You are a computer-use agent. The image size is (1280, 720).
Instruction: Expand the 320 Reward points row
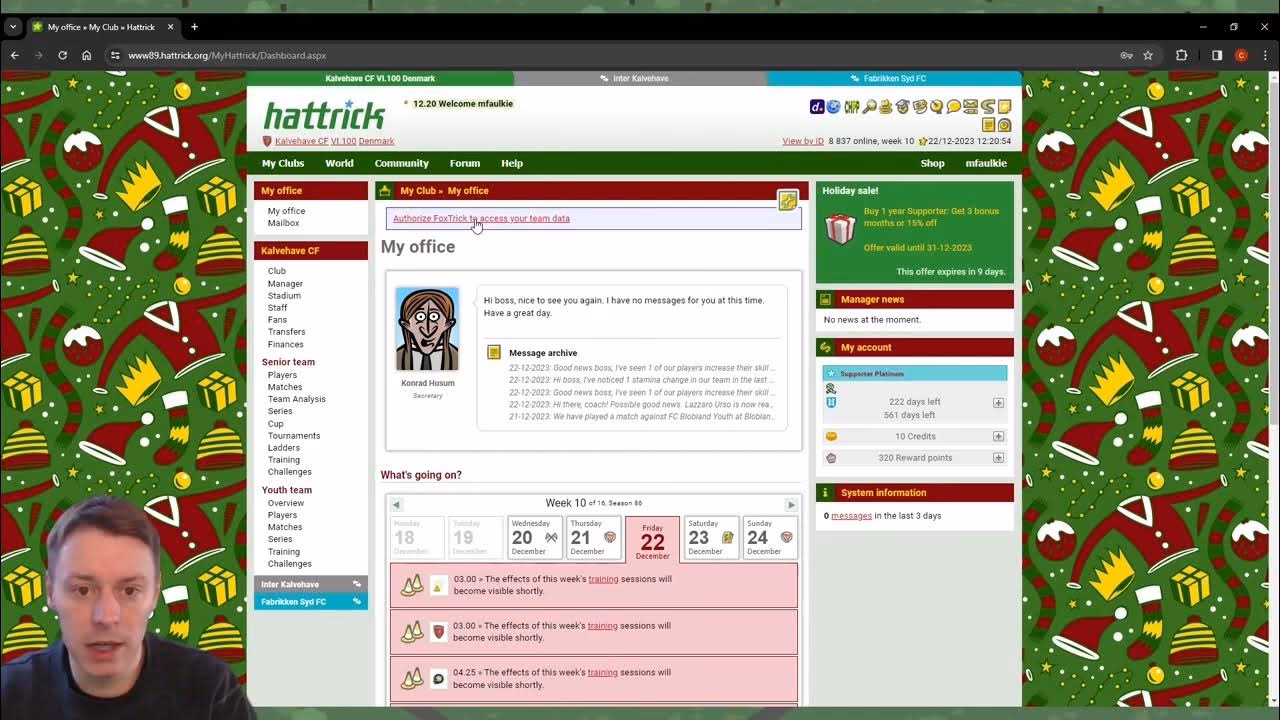(998, 458)
